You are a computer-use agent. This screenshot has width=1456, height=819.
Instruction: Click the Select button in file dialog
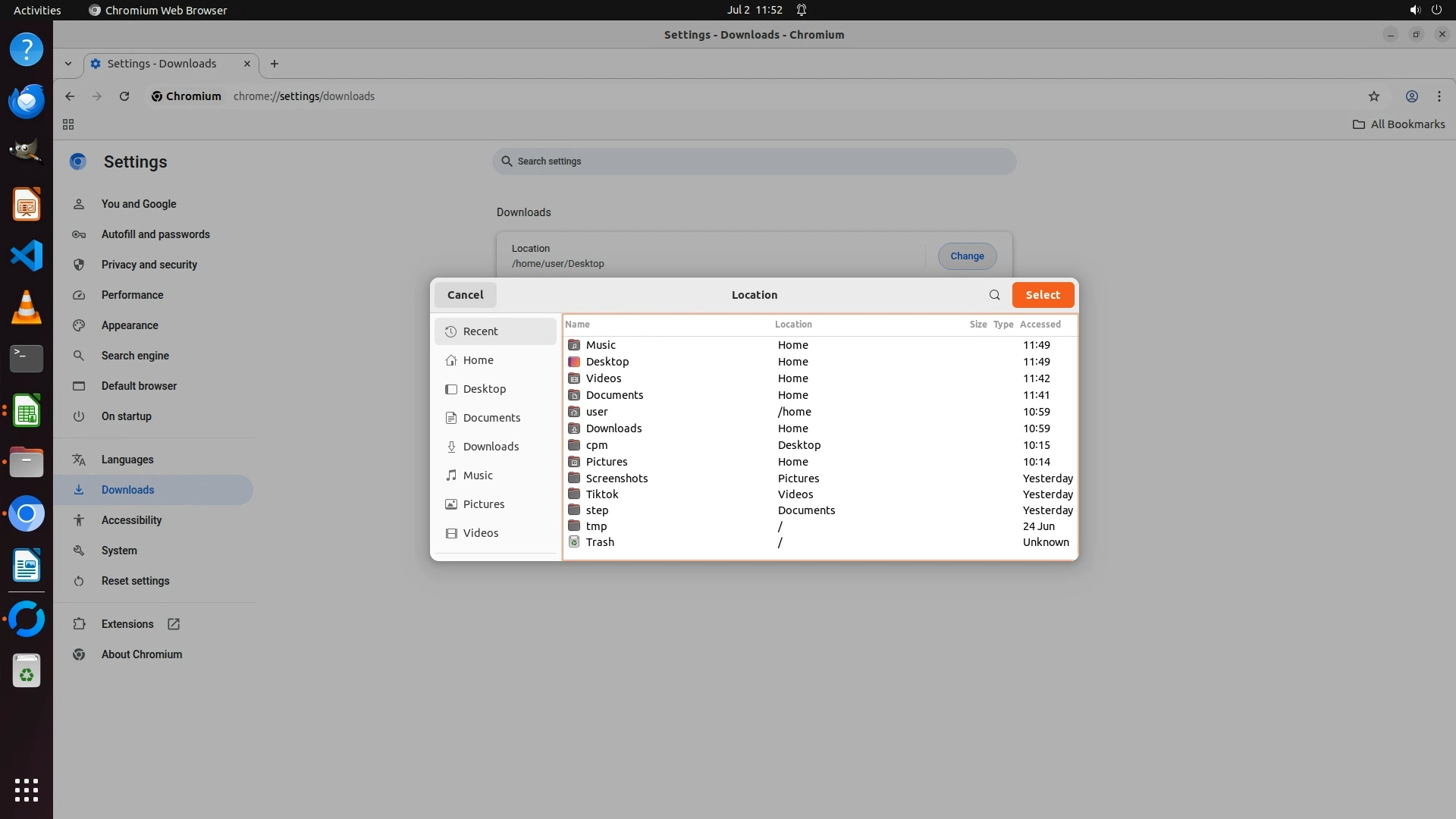pos(1042,295)
